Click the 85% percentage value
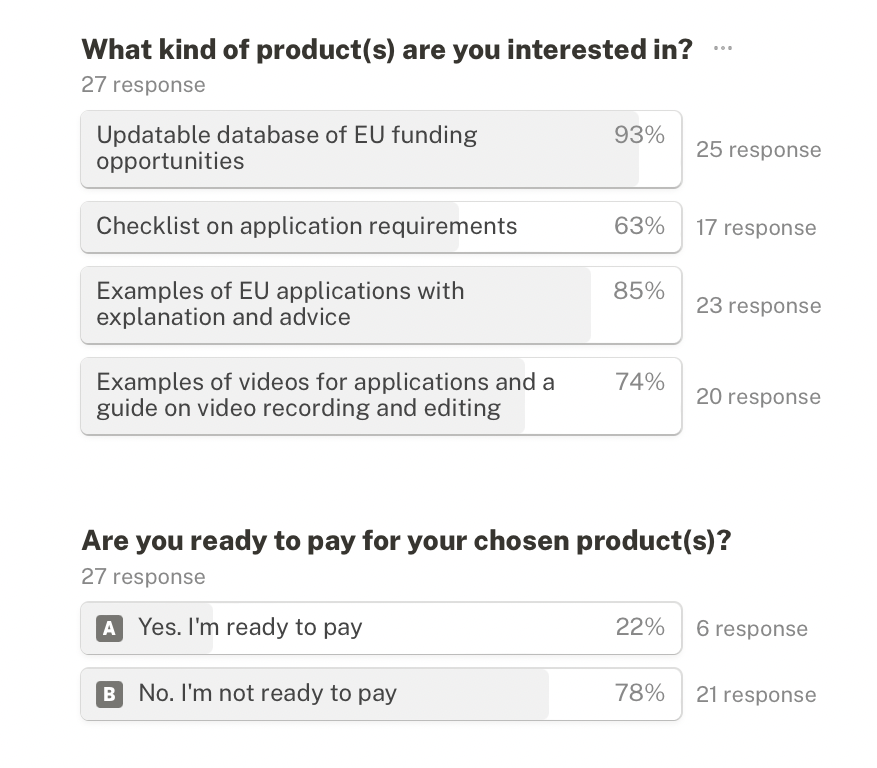The image size is (877, 768). point(639,291)
